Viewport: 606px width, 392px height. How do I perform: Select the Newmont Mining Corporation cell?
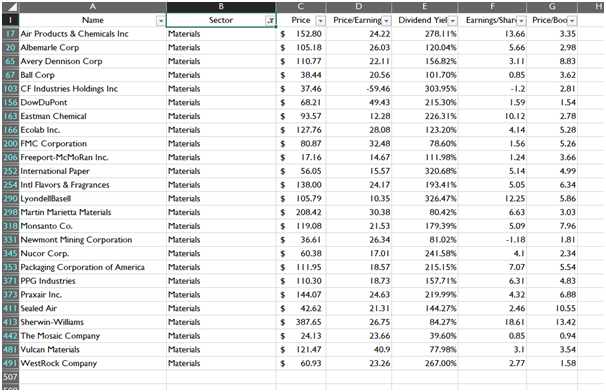93,240
